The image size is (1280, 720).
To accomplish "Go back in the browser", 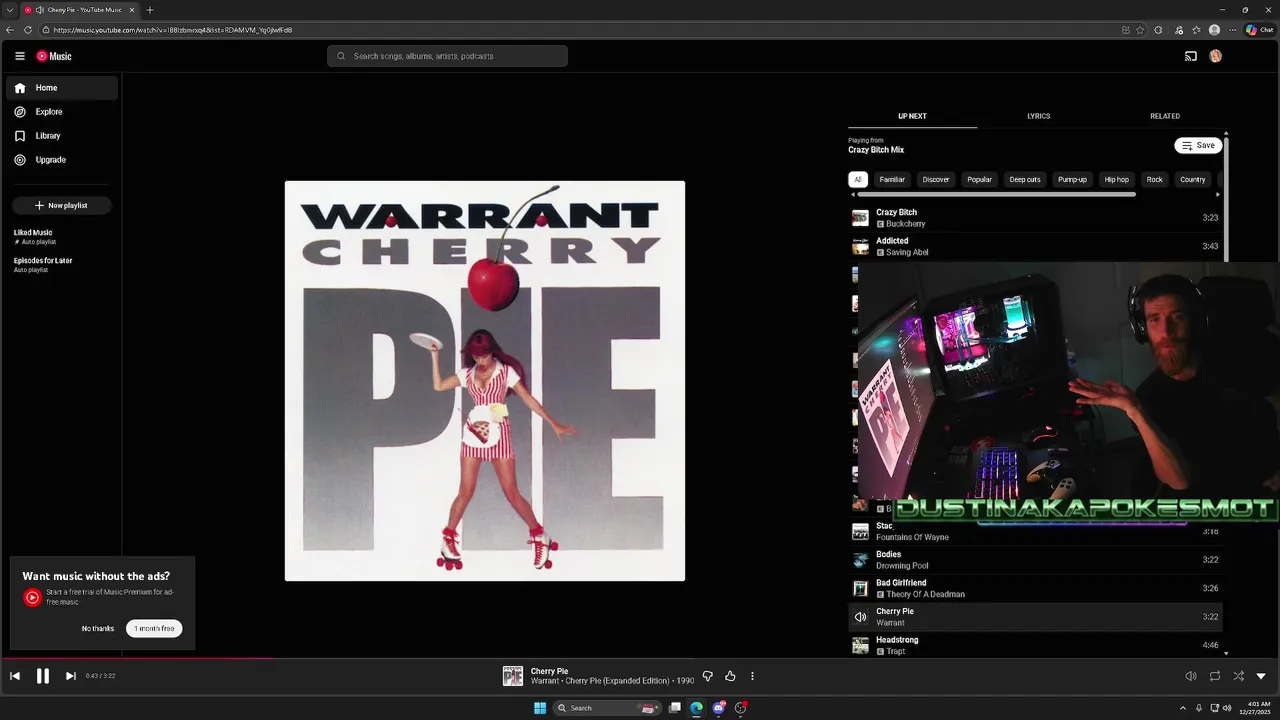I will (x=10, y=30).
